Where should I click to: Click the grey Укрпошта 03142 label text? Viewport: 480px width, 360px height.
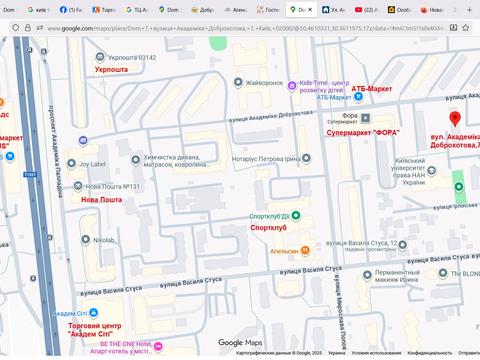[x=132, y=57]
